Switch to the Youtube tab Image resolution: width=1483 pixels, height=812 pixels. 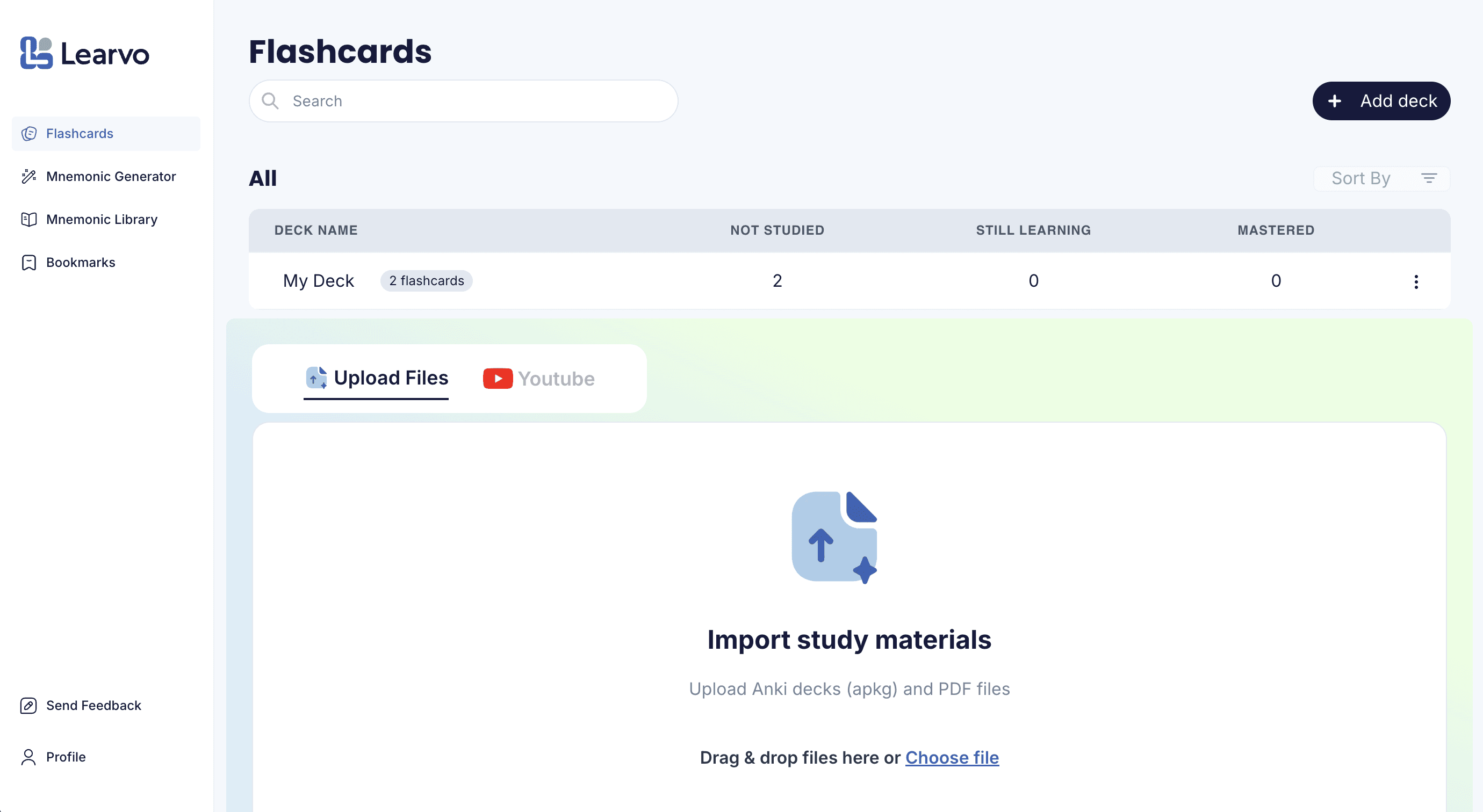pos(539,379)
